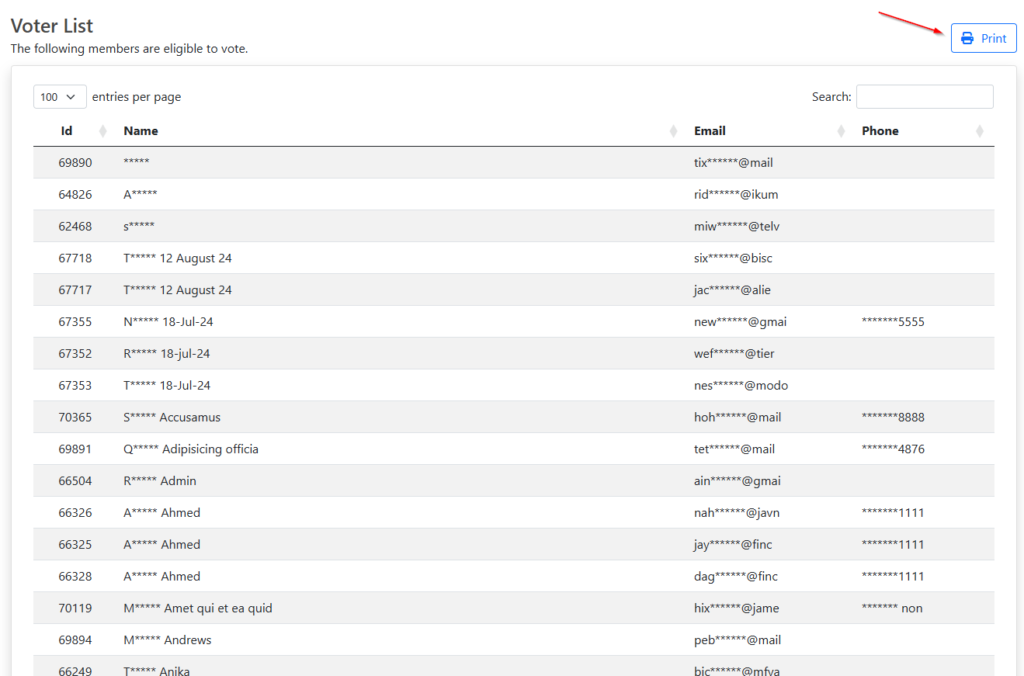1024x676 pixels.
Task: Click the Voter List heading
Action: coord(52,26)
